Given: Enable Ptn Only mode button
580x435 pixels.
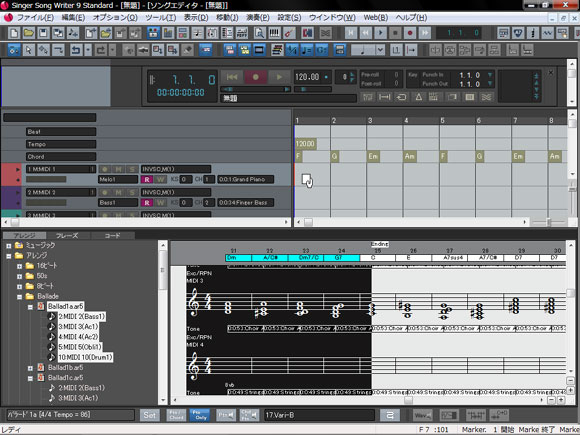Looking at the screenshot, I should tap(200, 415).
